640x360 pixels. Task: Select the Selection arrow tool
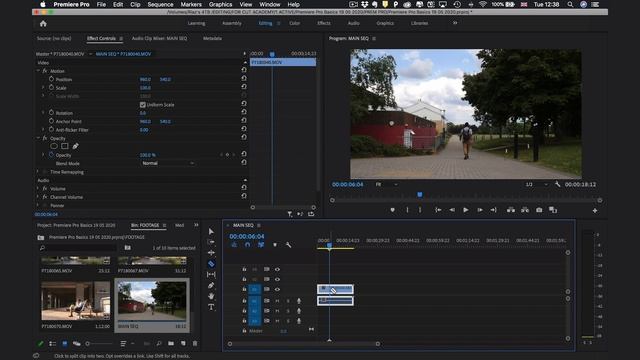pos(211,231)
